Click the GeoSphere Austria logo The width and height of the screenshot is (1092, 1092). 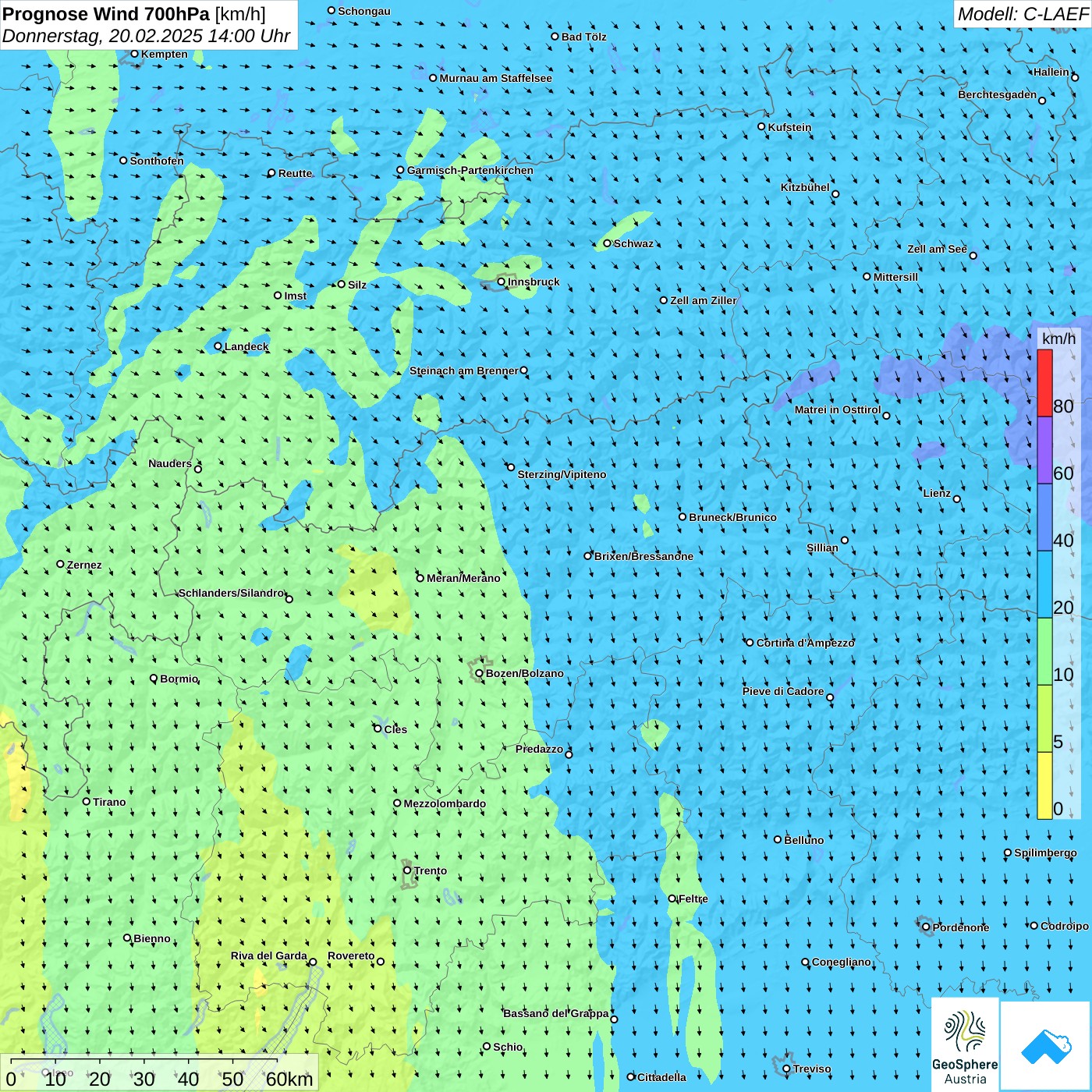click(965, 1044)
